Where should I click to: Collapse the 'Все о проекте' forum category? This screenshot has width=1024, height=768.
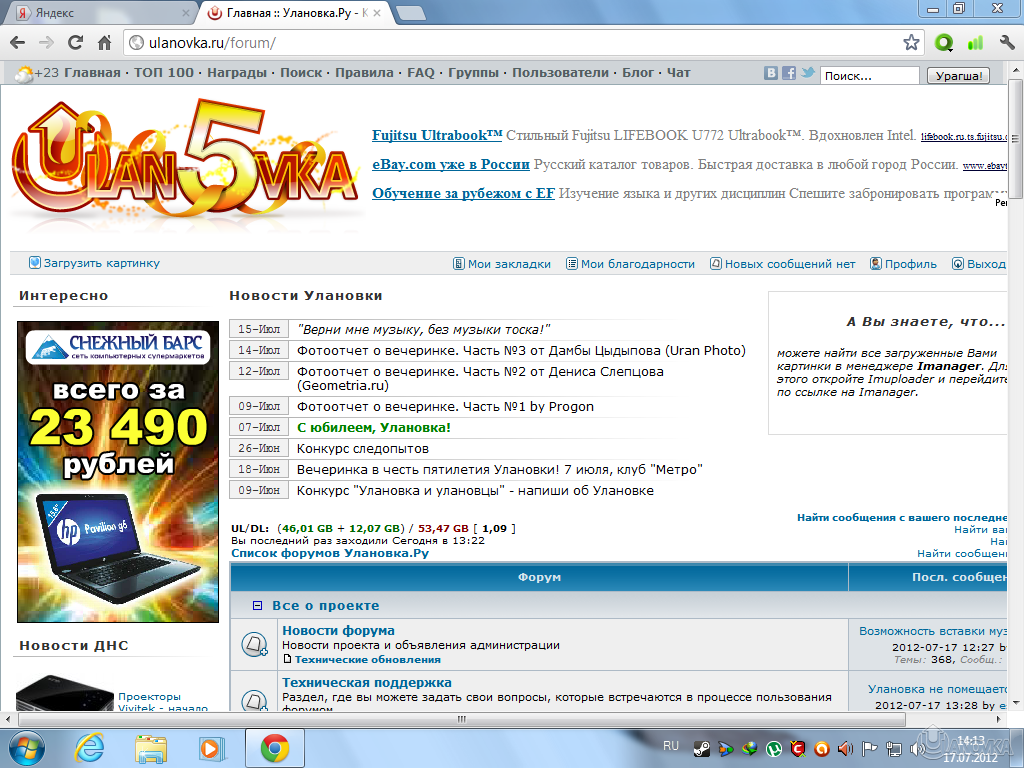pos(257,606)
